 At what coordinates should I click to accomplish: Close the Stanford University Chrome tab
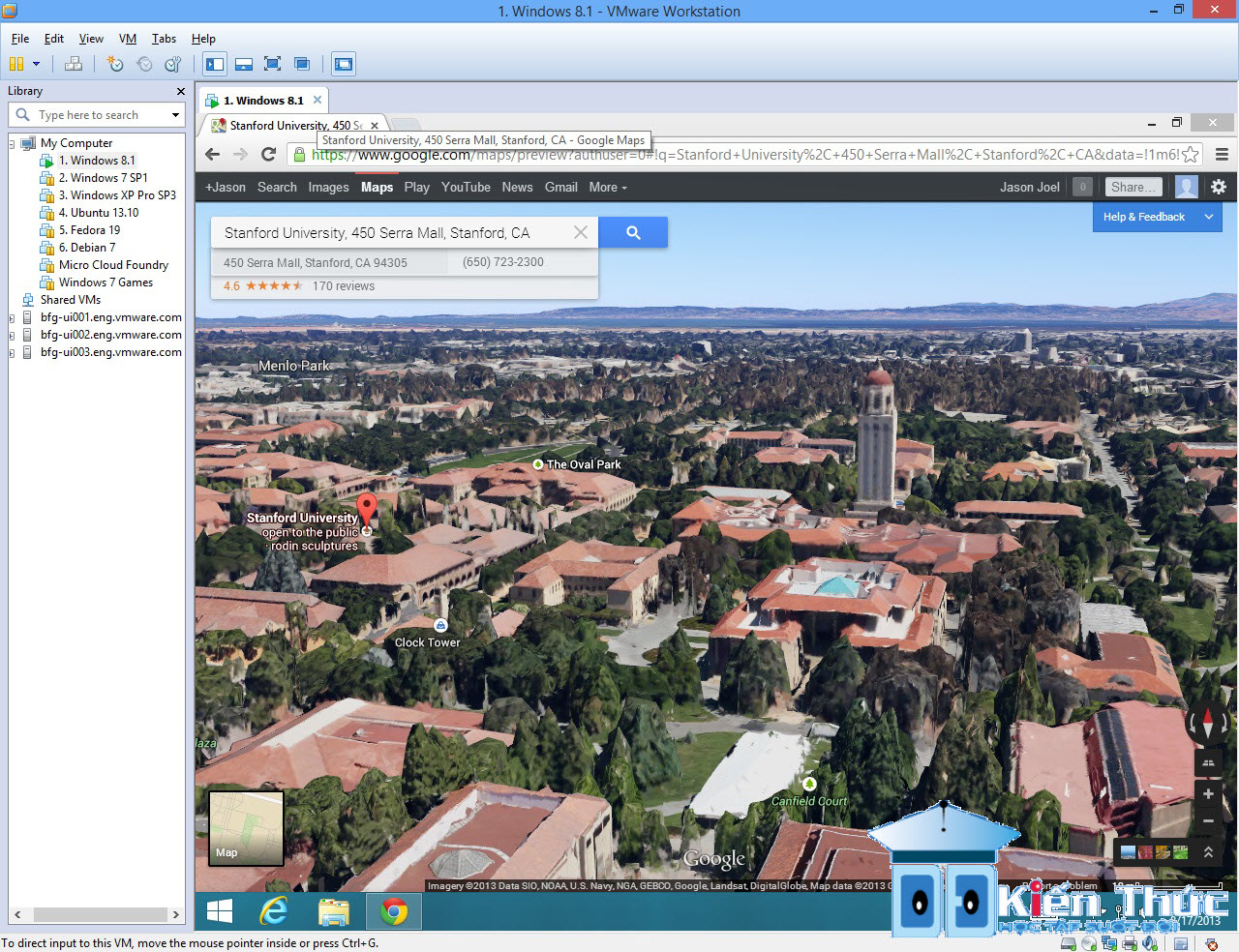[x=375, y=126]
